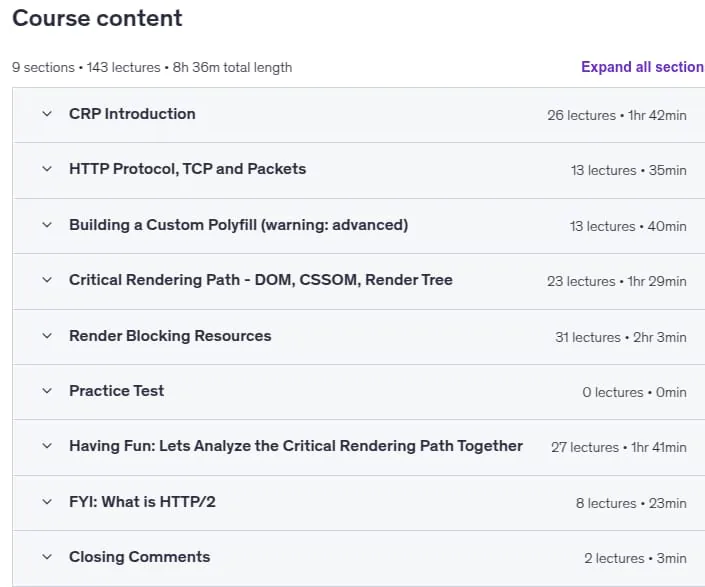Click the 8 lectures • 23min label
Screen dimensions: 705x587
631,503
